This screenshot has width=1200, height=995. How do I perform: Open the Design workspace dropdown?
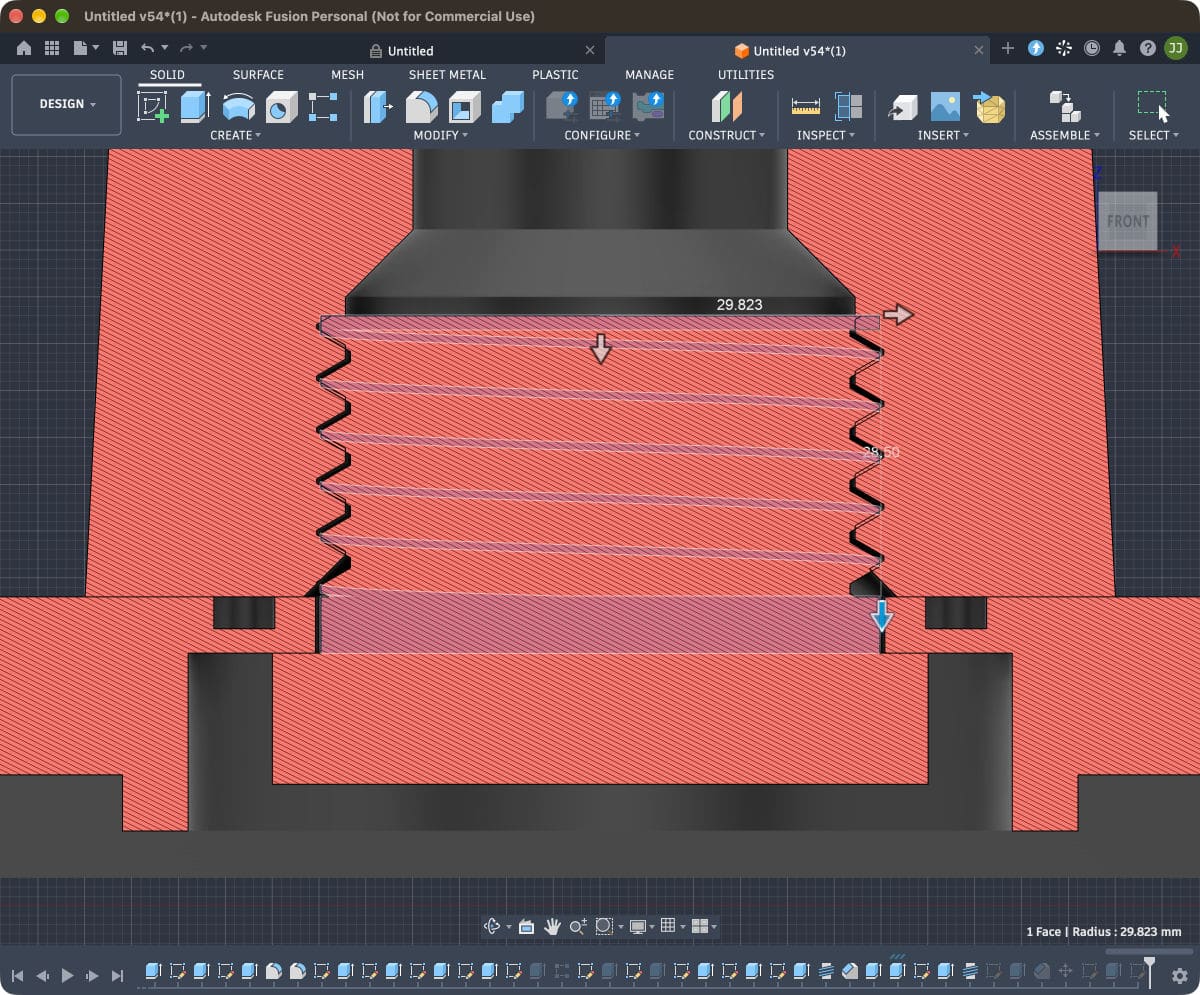coord(67,104)
